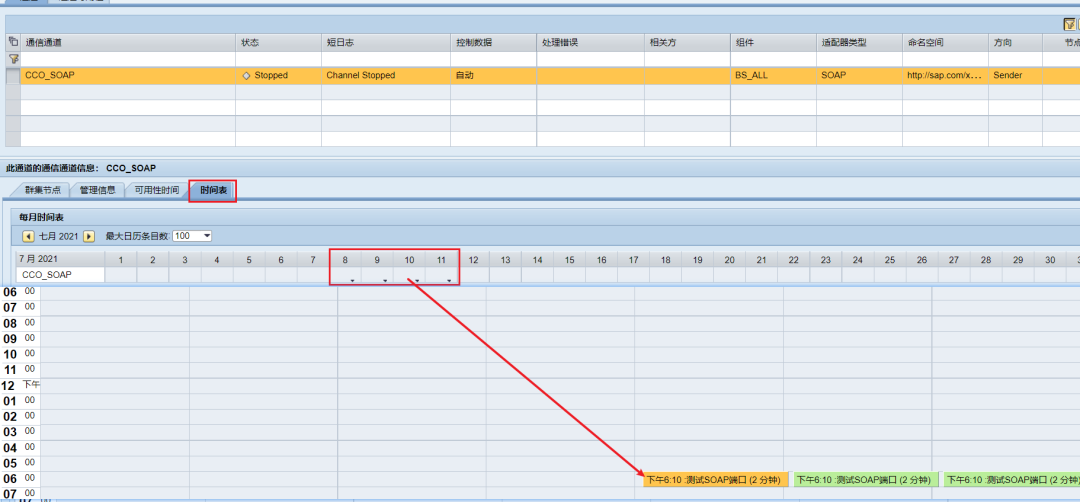The height and width of the screenshot is (502, 1080).
Task: Click the CCO_SOAP row label in calendar
Action: pyautogui.click(x=61, y=275)
